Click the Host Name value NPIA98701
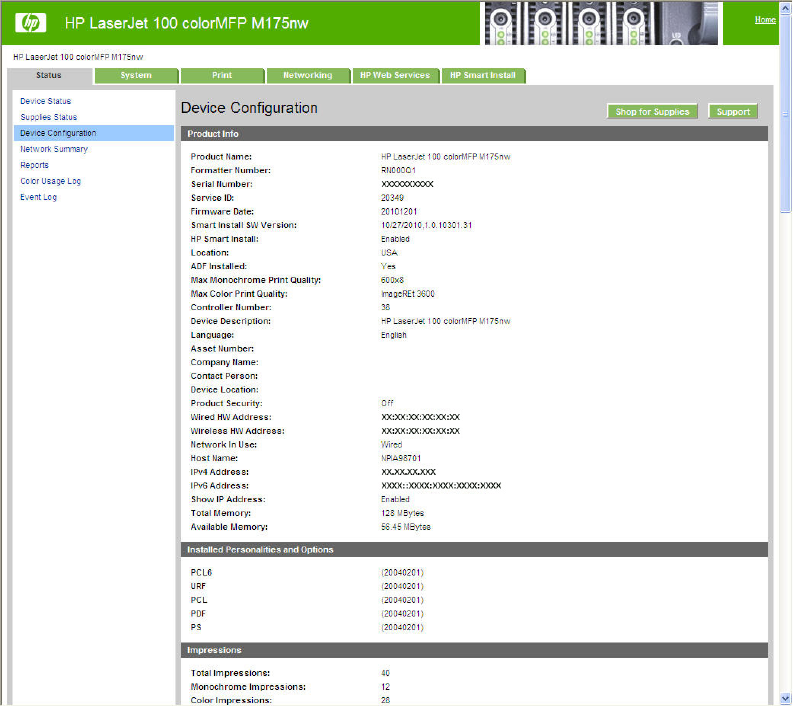The width and height of the screenshot is (793, 706). (401, 458)
